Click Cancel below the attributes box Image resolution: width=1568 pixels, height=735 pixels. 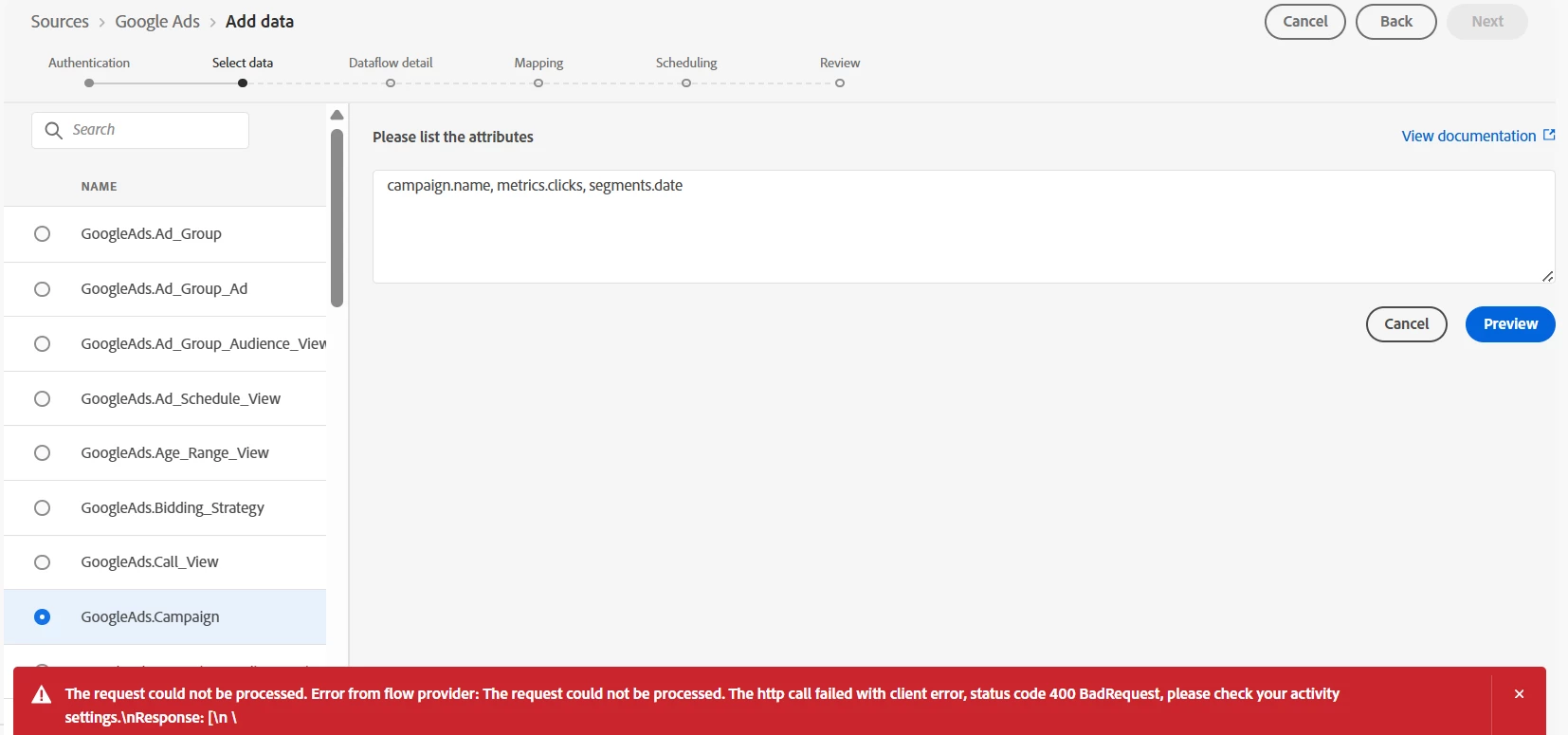tap(1407, 324)
